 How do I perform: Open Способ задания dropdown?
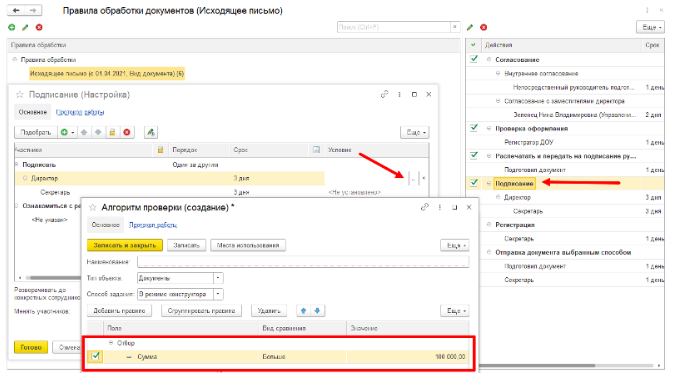coord(218,294)
